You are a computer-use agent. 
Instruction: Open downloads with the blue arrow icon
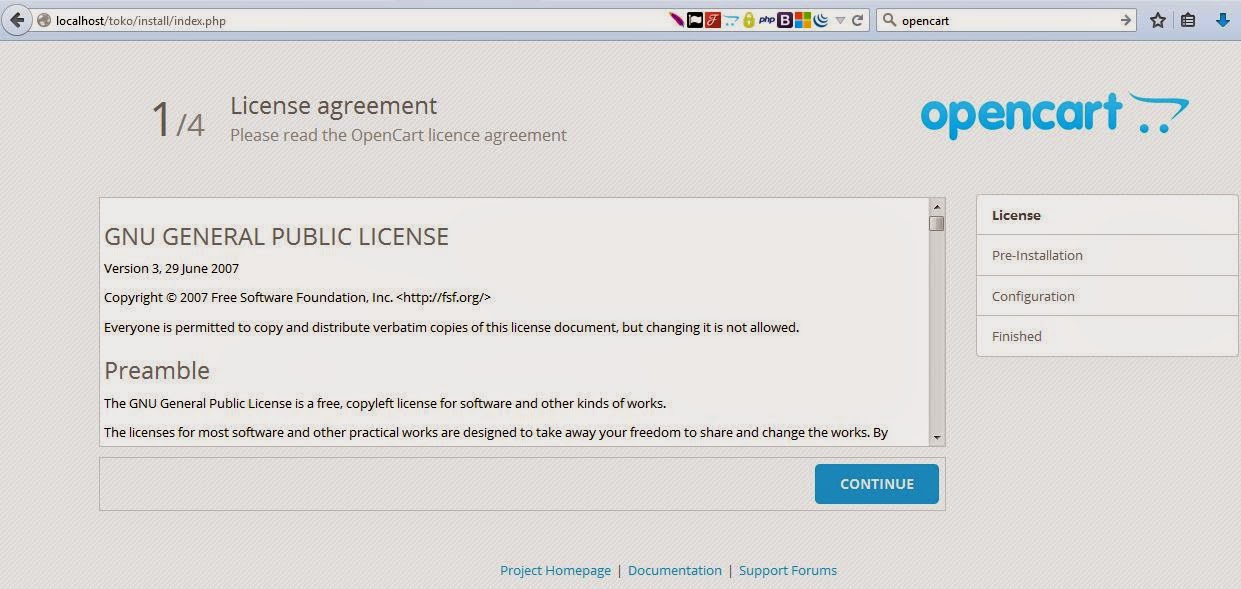[1222, 20]
